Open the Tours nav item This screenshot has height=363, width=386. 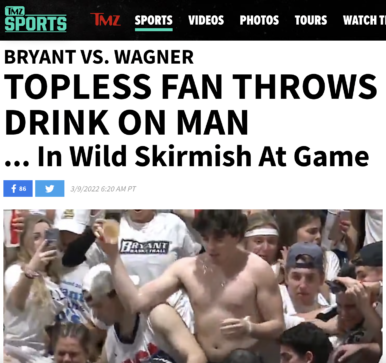tap(311, 20)
